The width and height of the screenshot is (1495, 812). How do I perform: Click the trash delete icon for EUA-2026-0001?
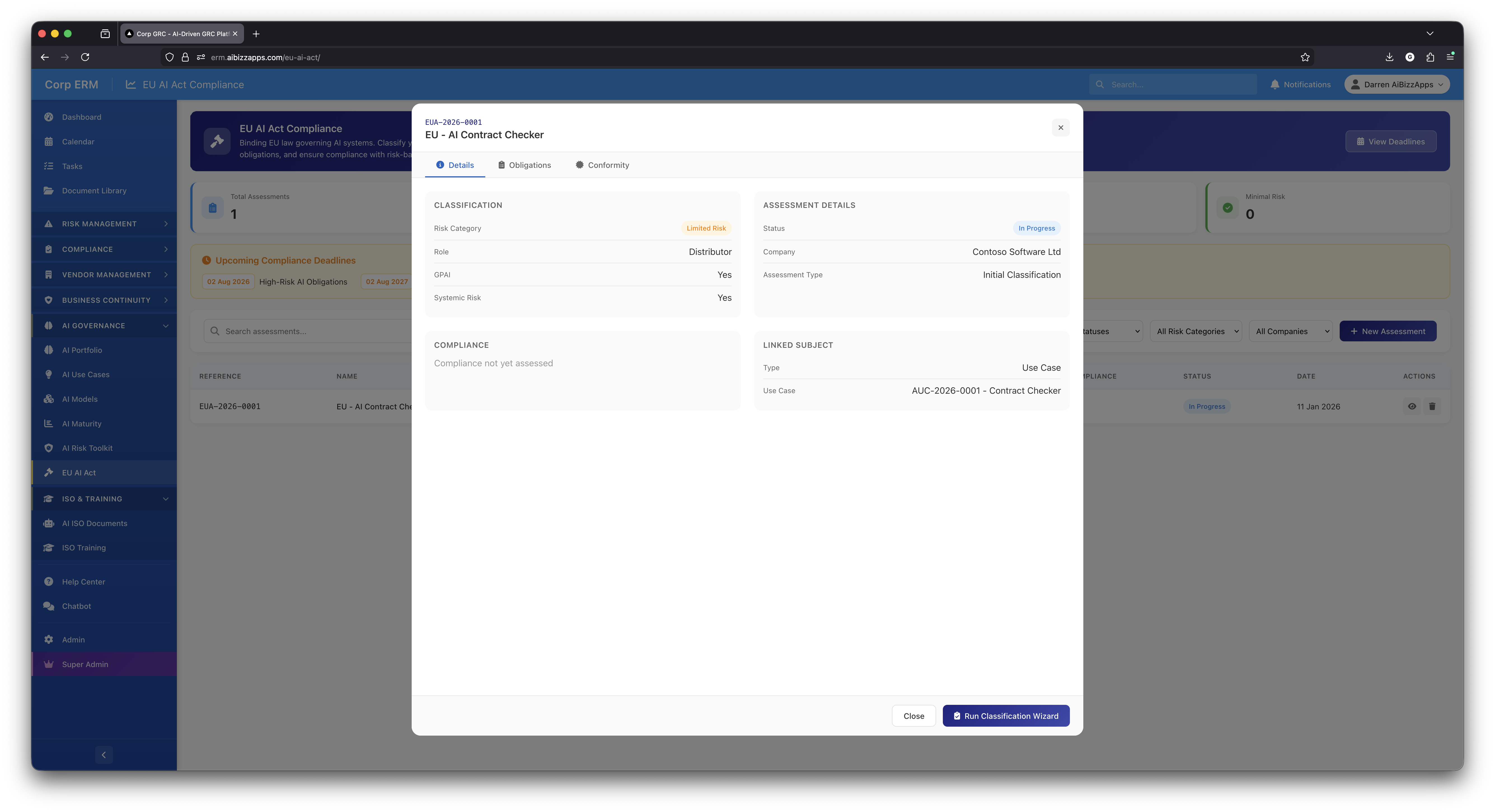(x=1432, y=406)
